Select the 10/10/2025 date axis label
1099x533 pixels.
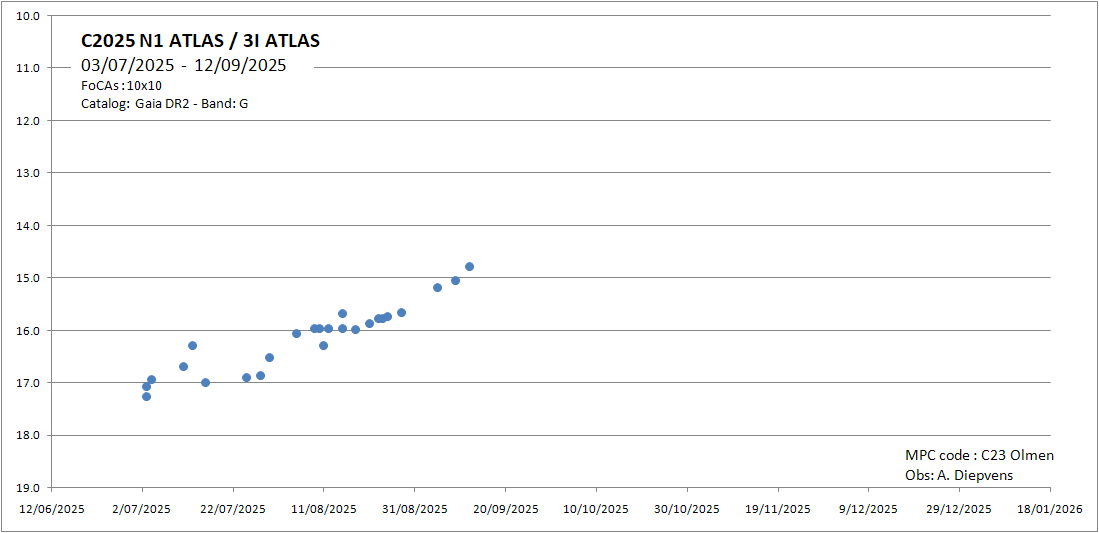(x=596, y=509)
